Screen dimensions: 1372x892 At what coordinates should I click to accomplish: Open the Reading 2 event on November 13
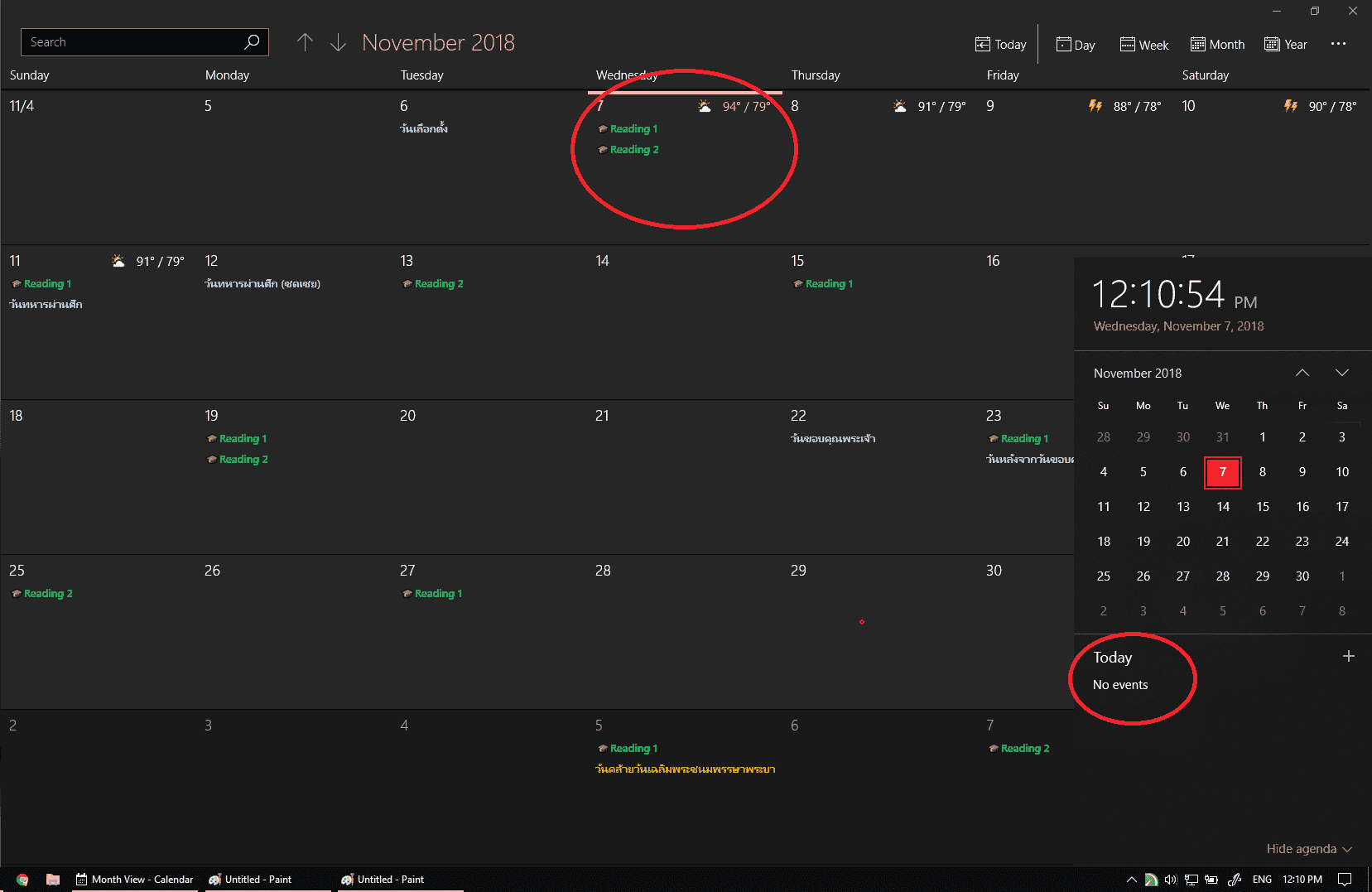(x=438, y=284)
